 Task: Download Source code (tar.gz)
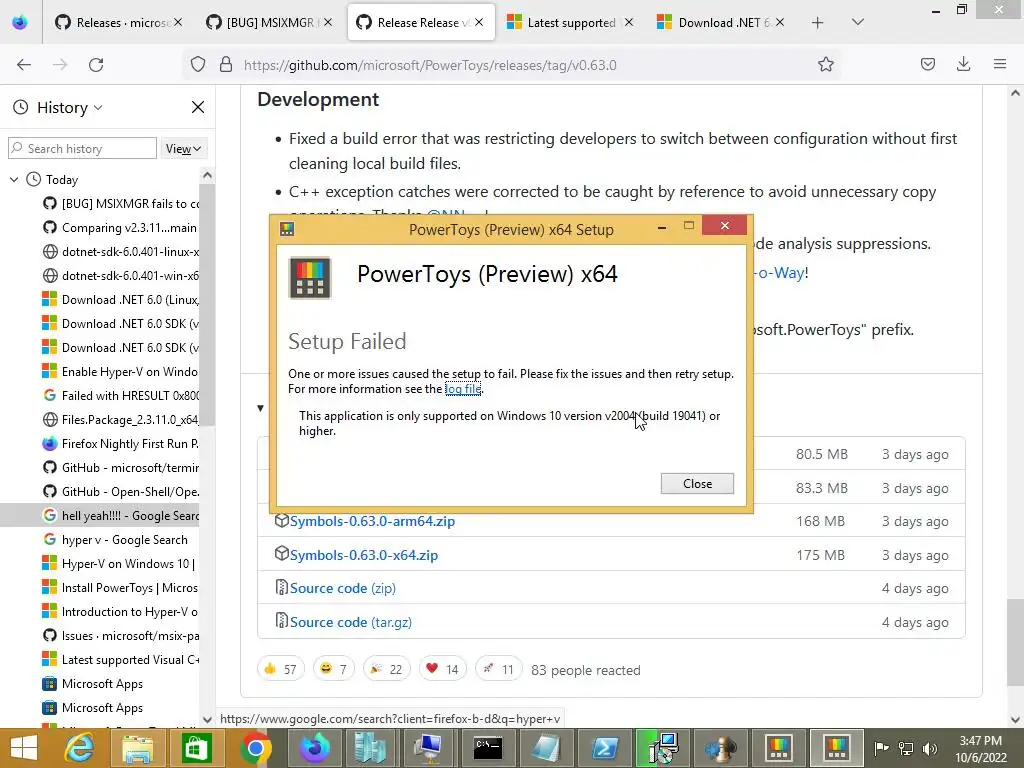point(351,622)
